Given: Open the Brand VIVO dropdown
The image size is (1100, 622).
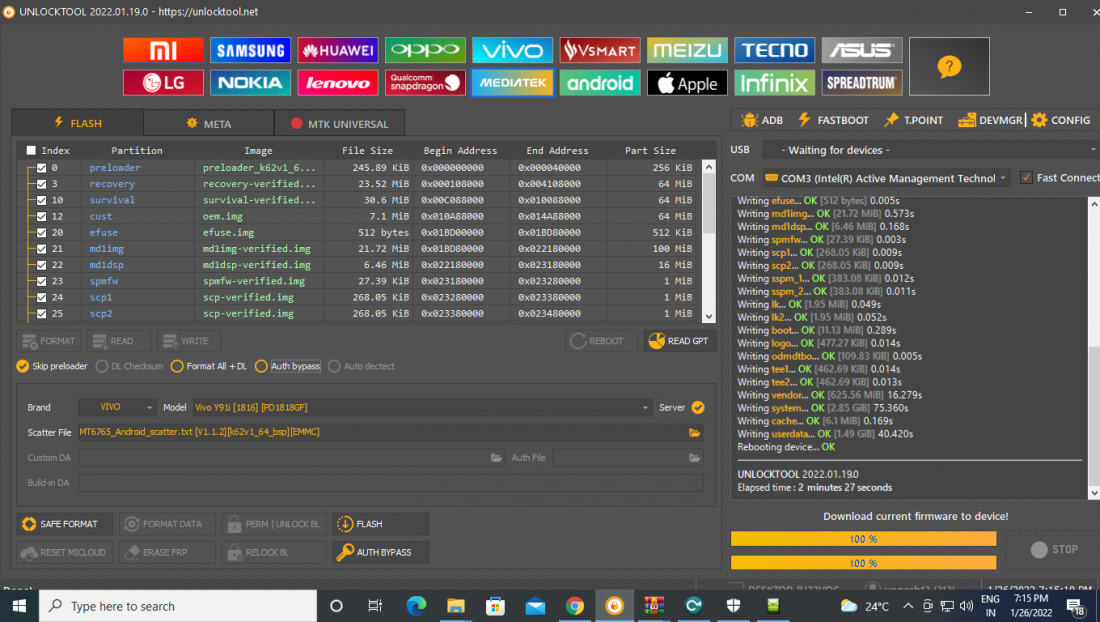Looking at the screenshot, I should coord(117,407).
